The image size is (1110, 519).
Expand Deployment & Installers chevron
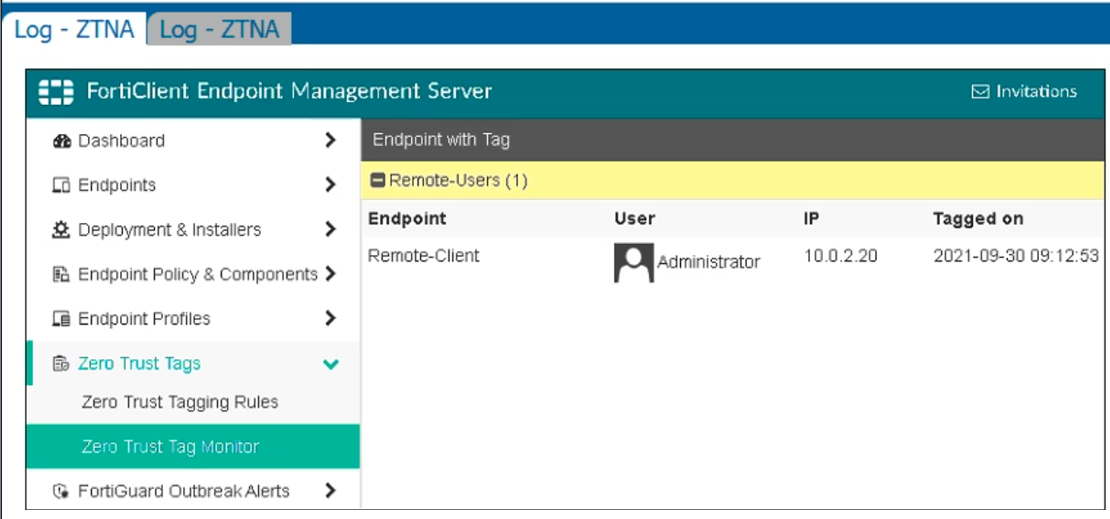pyautogui.click(x=331, y=229)
